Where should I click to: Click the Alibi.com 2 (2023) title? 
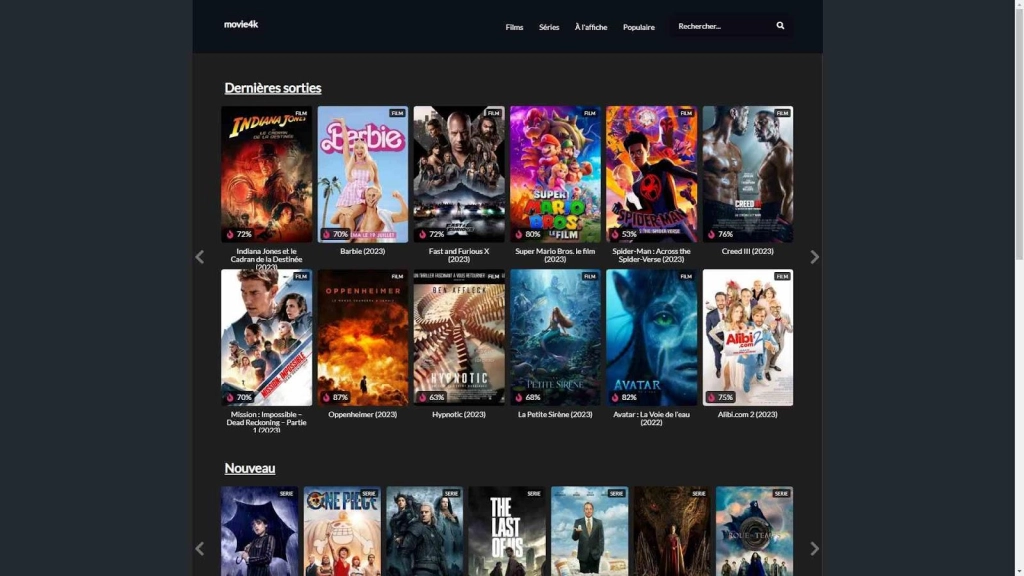point(747,414)
